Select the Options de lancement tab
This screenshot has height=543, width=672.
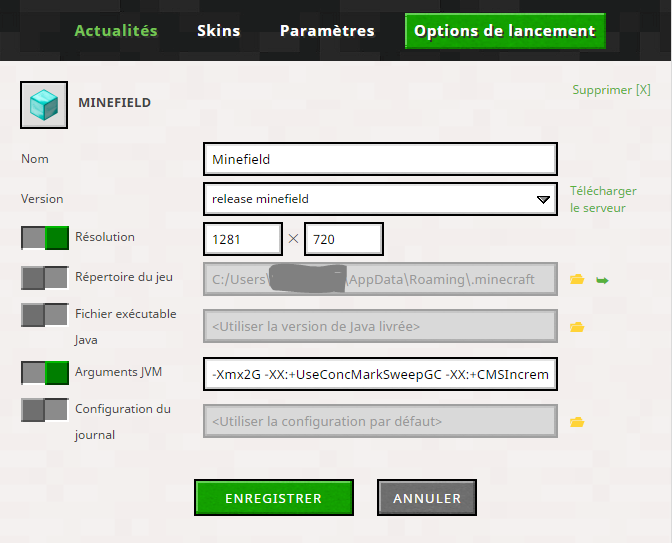[x=505, y=31]
